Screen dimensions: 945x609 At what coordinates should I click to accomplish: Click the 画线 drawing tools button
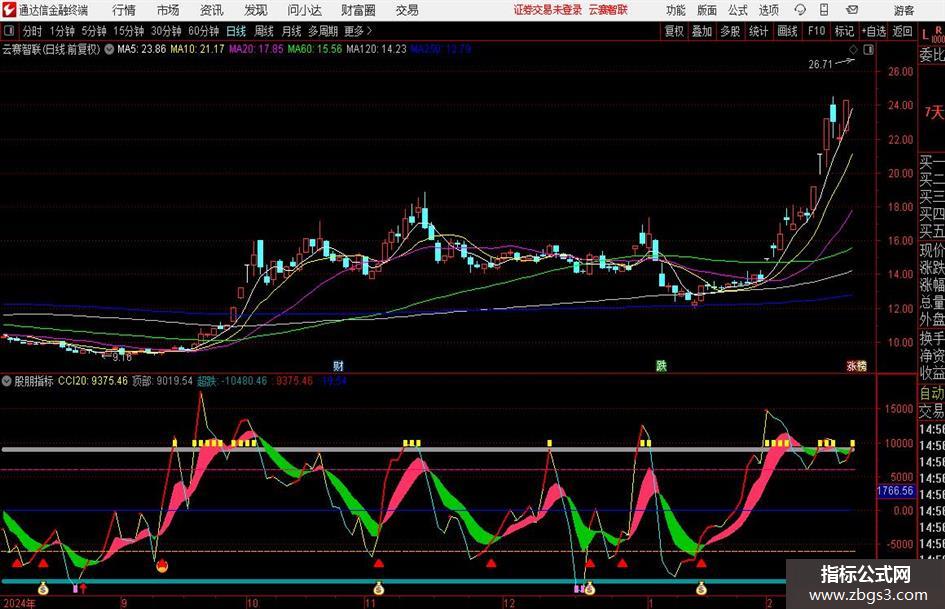click(x=787, y=31)
